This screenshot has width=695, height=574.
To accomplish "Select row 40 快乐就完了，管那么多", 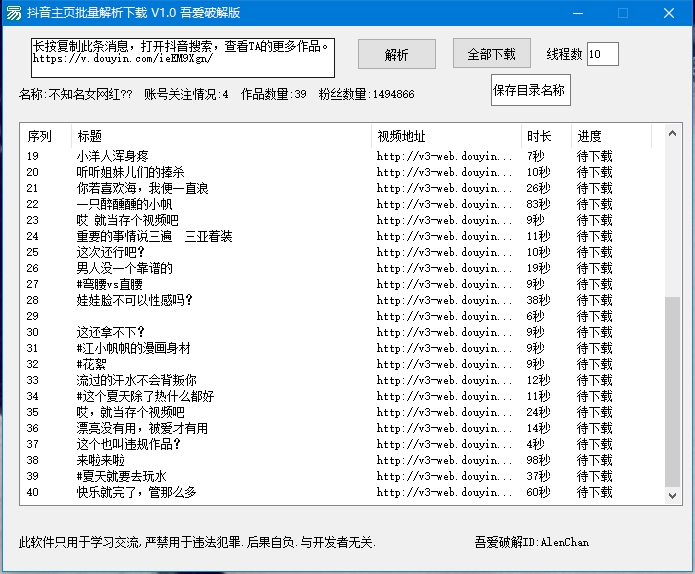I will [x=136, y=492].
